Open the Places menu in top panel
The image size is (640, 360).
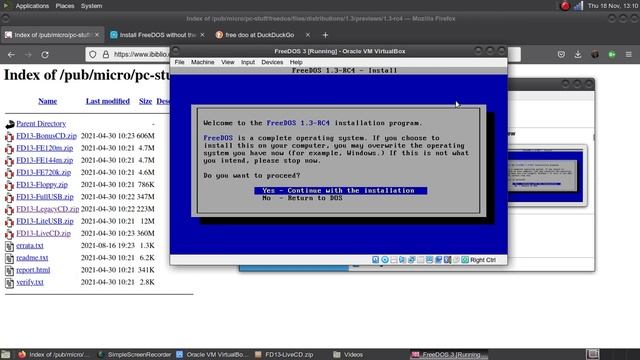coord(65,6)
